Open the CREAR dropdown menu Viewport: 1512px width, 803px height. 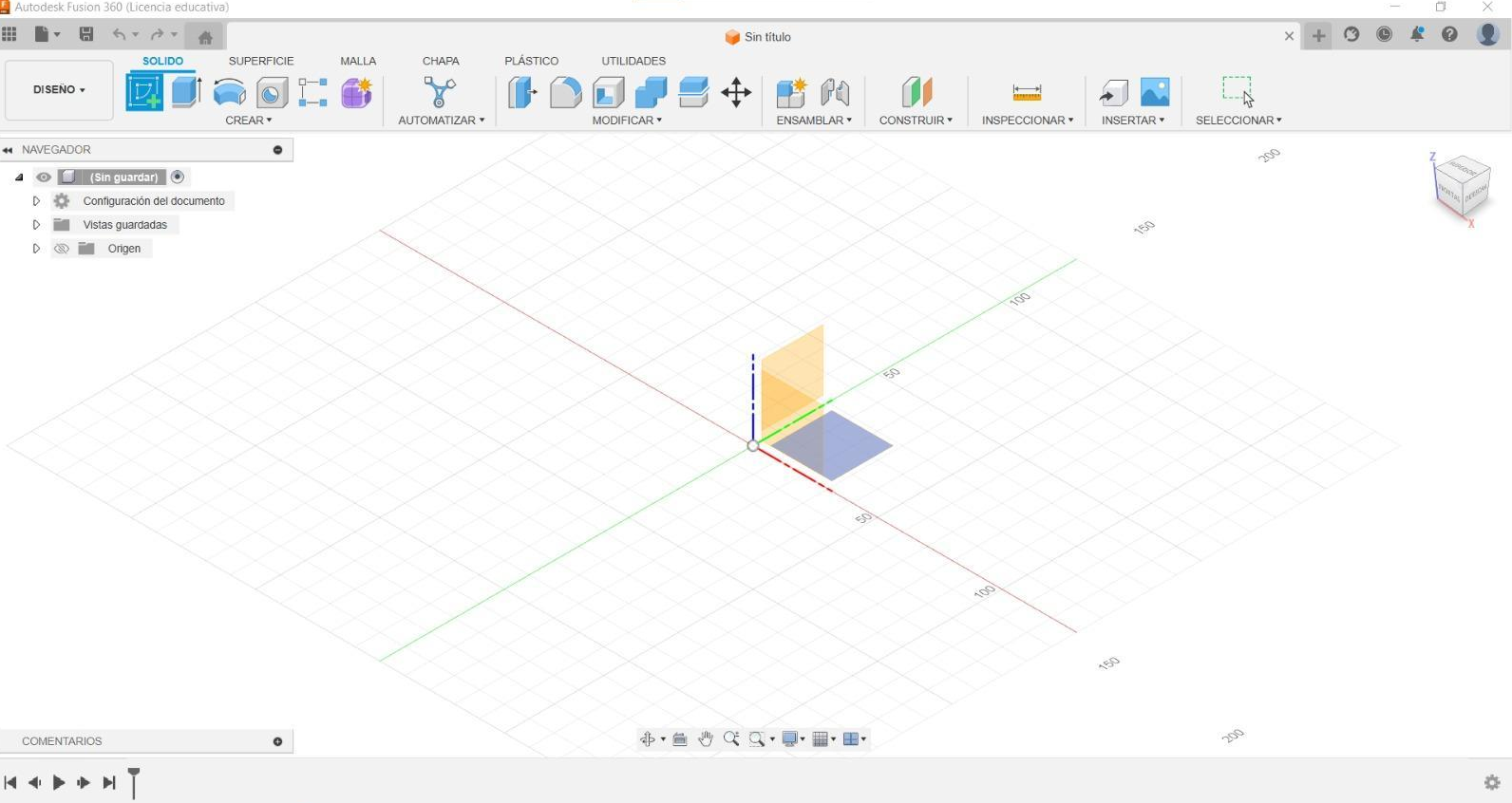pyautogui.click(x=249, y=121)
